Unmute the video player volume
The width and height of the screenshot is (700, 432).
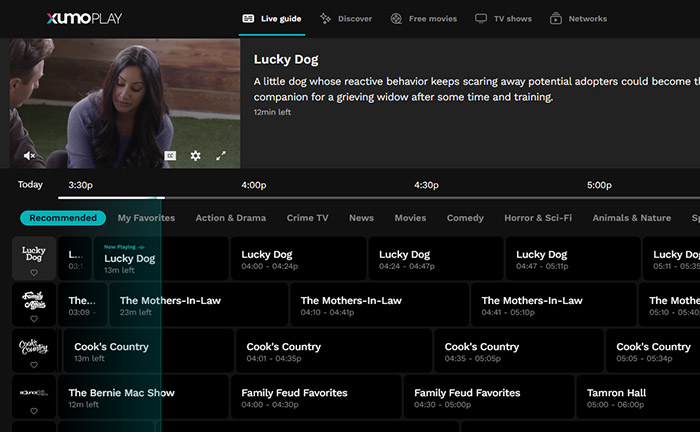pos(29,156)
